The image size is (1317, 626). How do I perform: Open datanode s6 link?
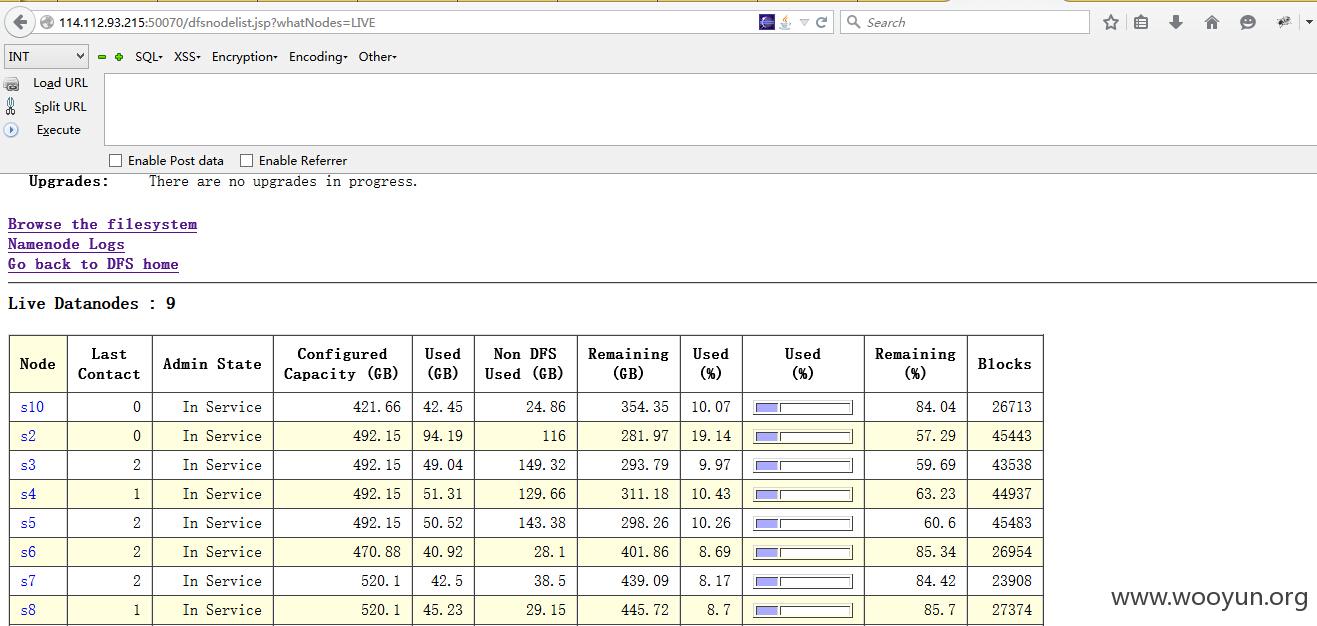28,552
